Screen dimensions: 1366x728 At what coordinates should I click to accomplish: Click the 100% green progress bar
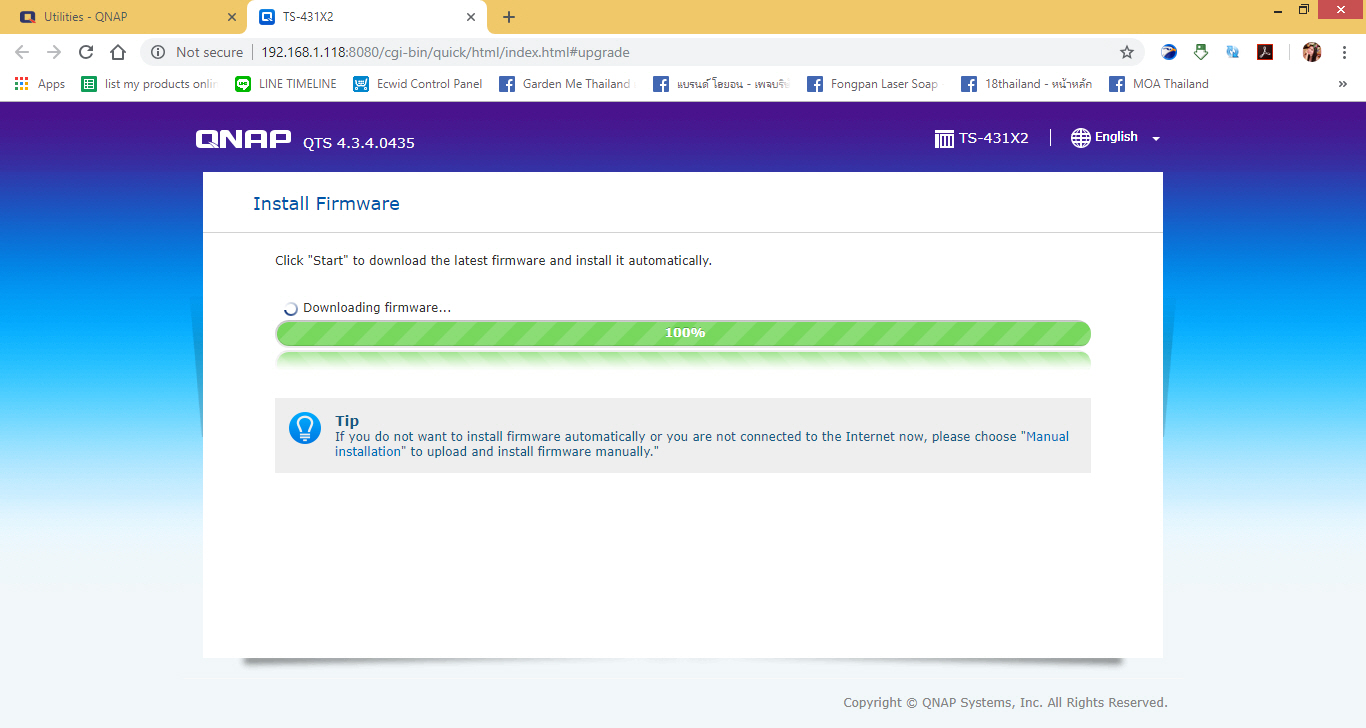point(683,333)
